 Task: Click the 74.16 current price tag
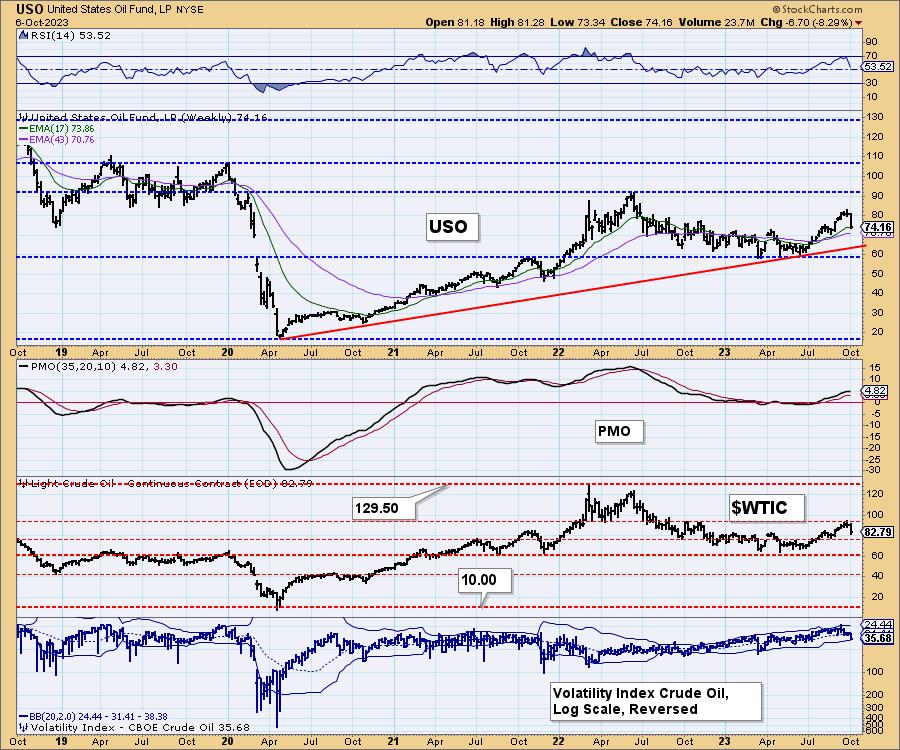click(878, 227)
